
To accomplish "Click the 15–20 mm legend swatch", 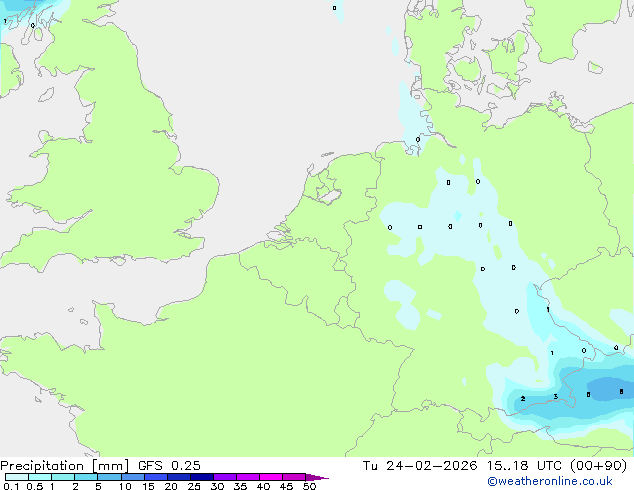I will tap(156, 477).
